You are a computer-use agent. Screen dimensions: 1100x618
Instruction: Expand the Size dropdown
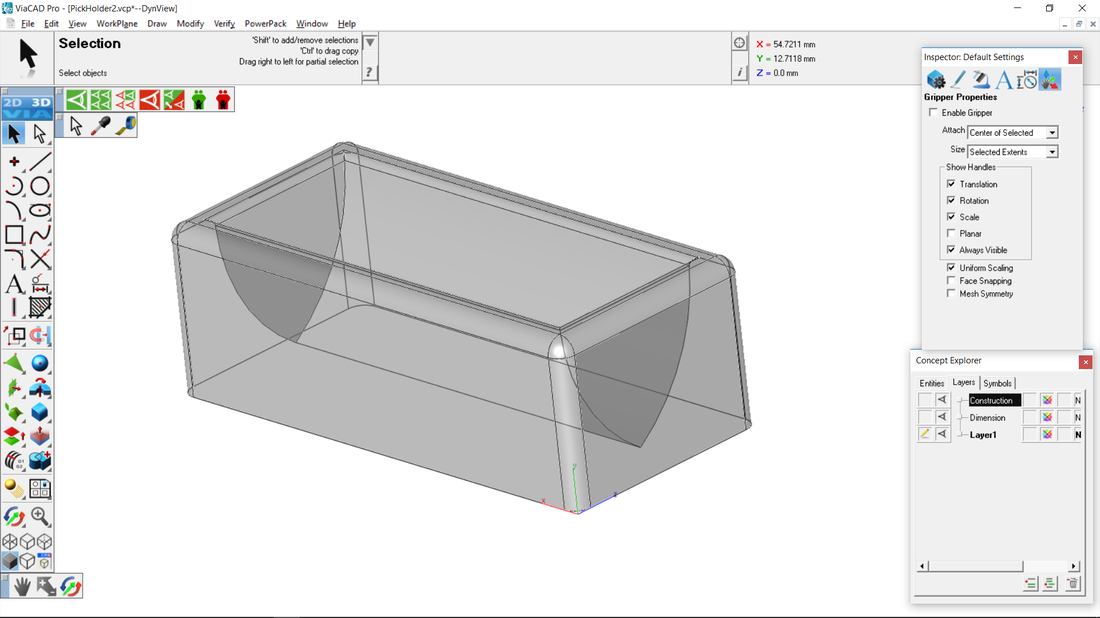pyautogui.click(x=1052, y=152)
